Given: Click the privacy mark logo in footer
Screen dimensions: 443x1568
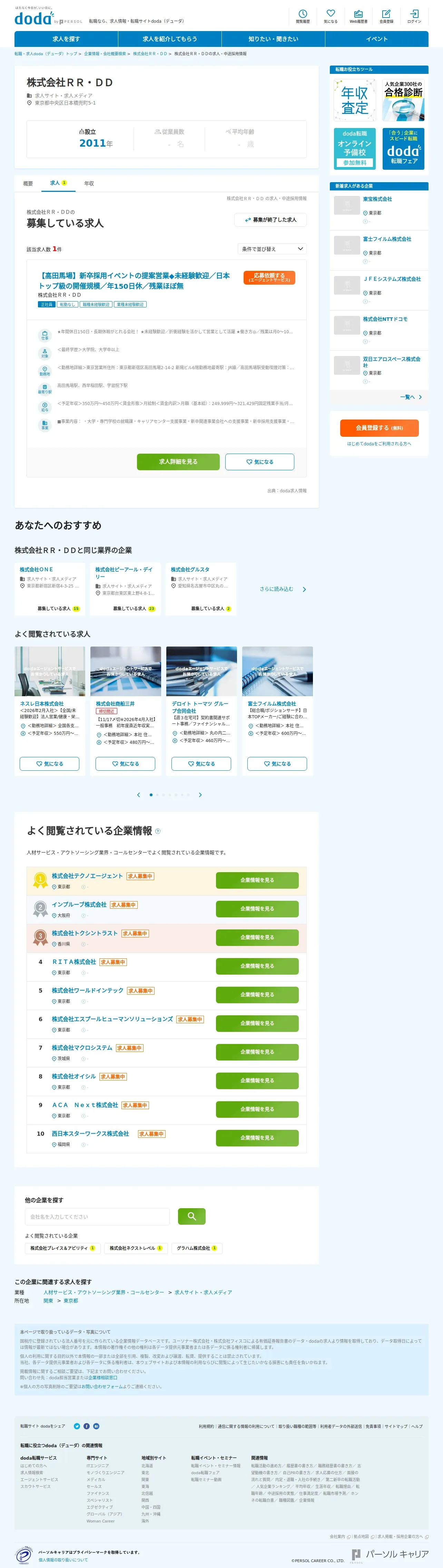Looking at the screenshot, I should coord(24,1556).
